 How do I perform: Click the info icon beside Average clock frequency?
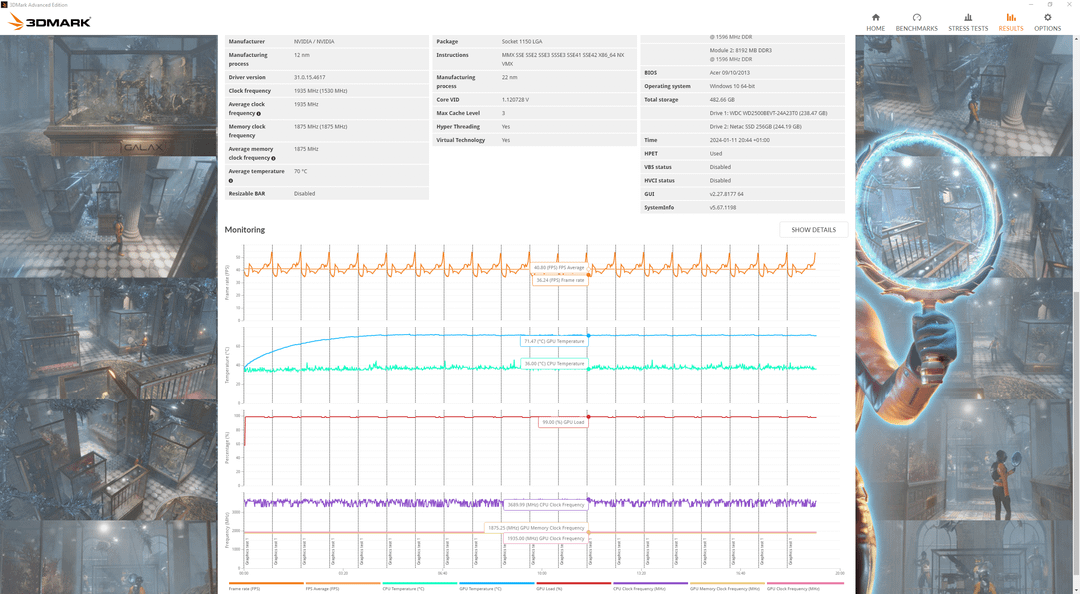(x=258, y=114)
